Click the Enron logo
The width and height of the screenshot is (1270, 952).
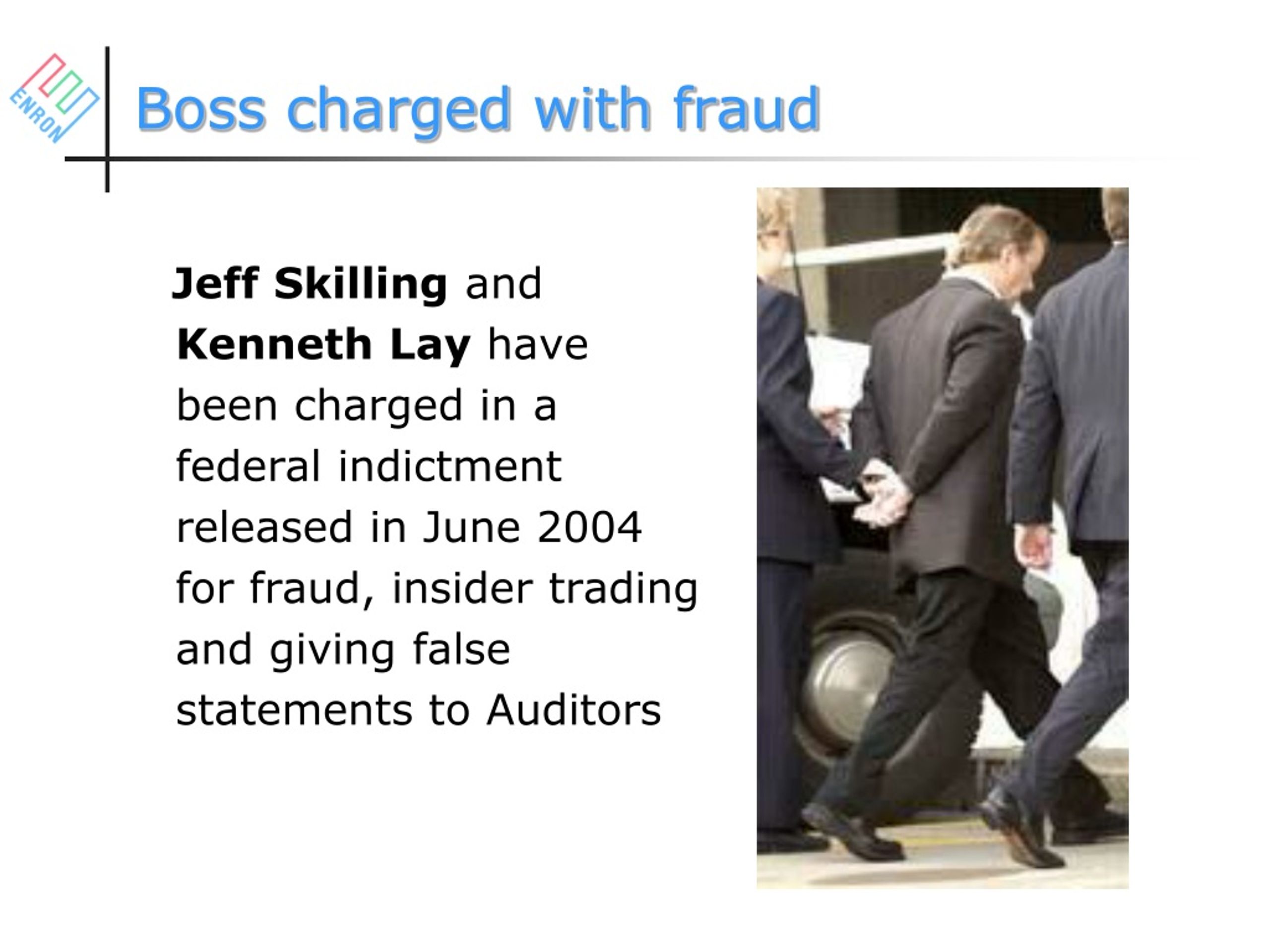[55, 98]
